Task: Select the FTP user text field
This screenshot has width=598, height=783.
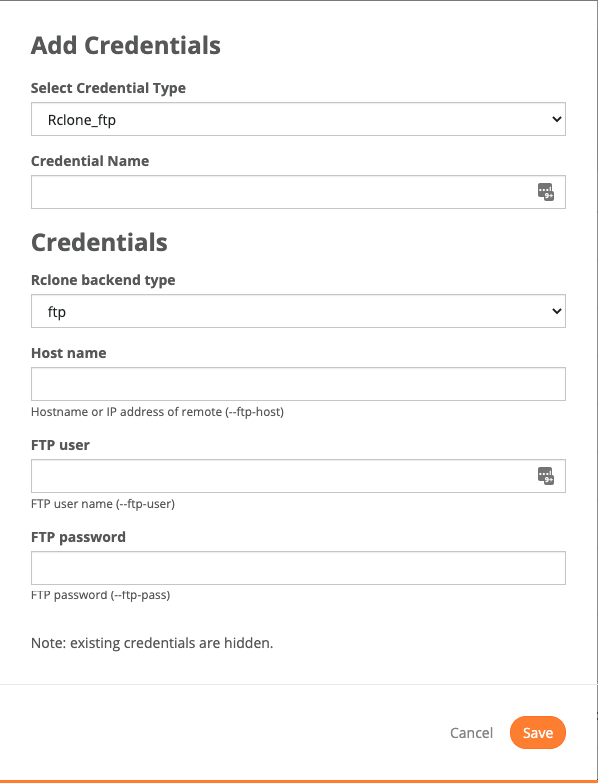Action: point(298,476)
